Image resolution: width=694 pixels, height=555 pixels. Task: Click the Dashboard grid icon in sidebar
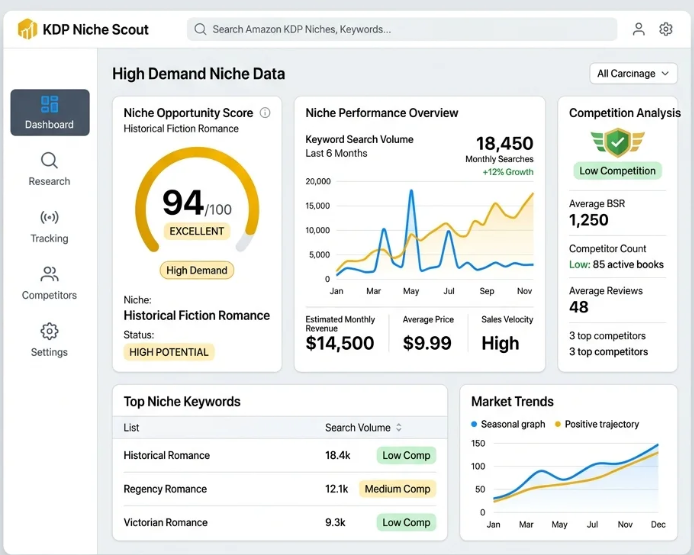tap(50, 104)
